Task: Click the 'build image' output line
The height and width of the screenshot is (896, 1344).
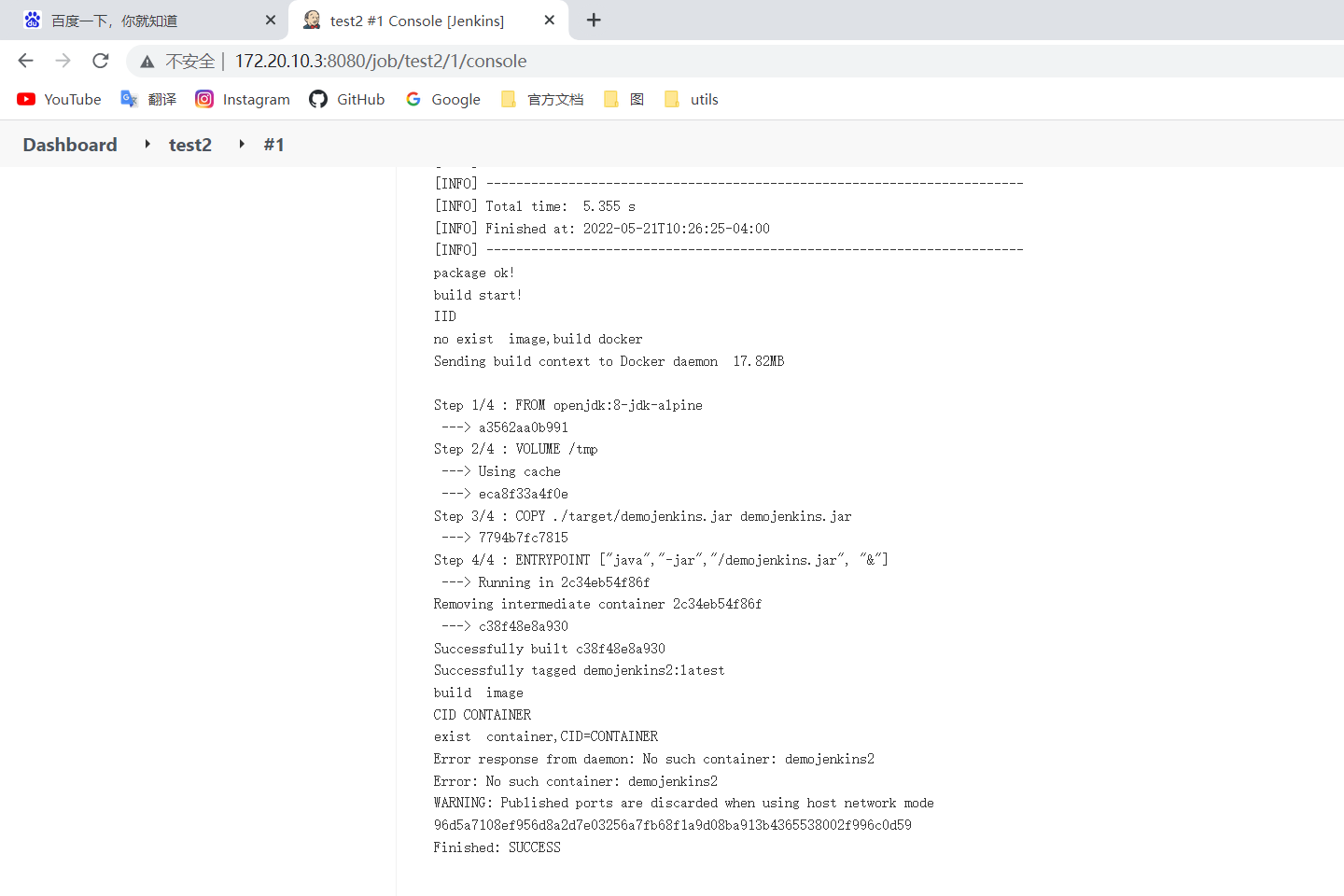Action: tap(478, 693)
